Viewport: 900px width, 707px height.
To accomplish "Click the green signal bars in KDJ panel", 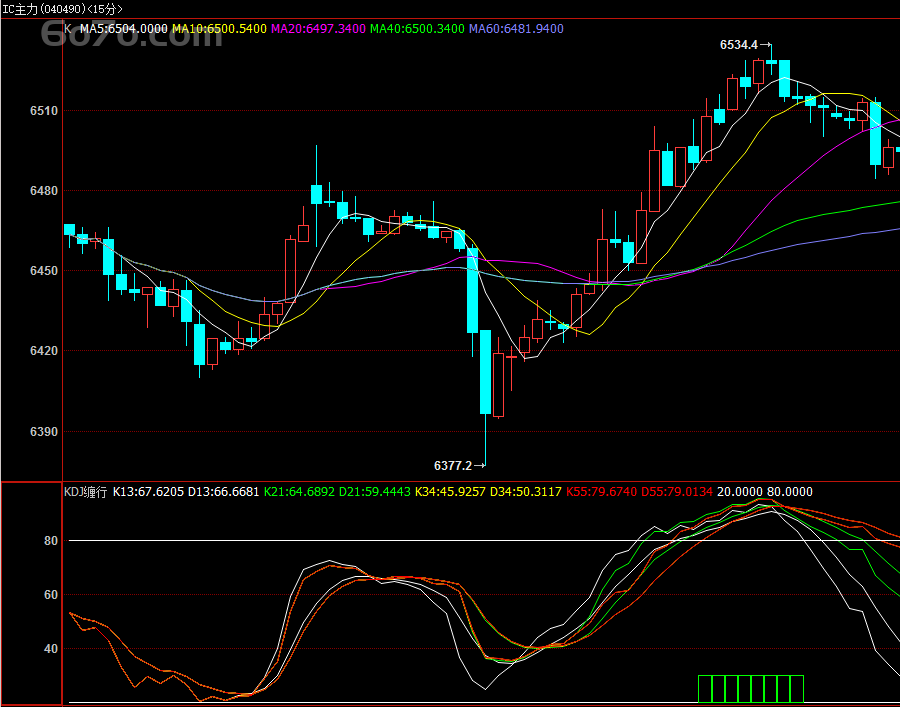I will (751, 689).
